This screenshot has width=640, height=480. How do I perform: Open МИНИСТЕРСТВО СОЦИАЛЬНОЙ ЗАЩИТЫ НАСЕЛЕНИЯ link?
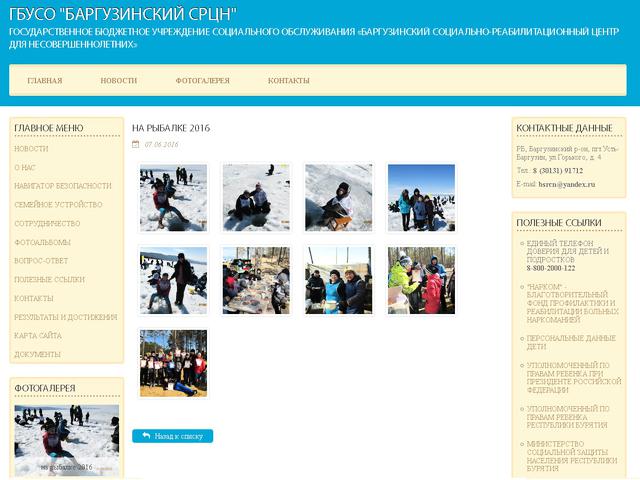pyautogui.click(x=572, y=456)
